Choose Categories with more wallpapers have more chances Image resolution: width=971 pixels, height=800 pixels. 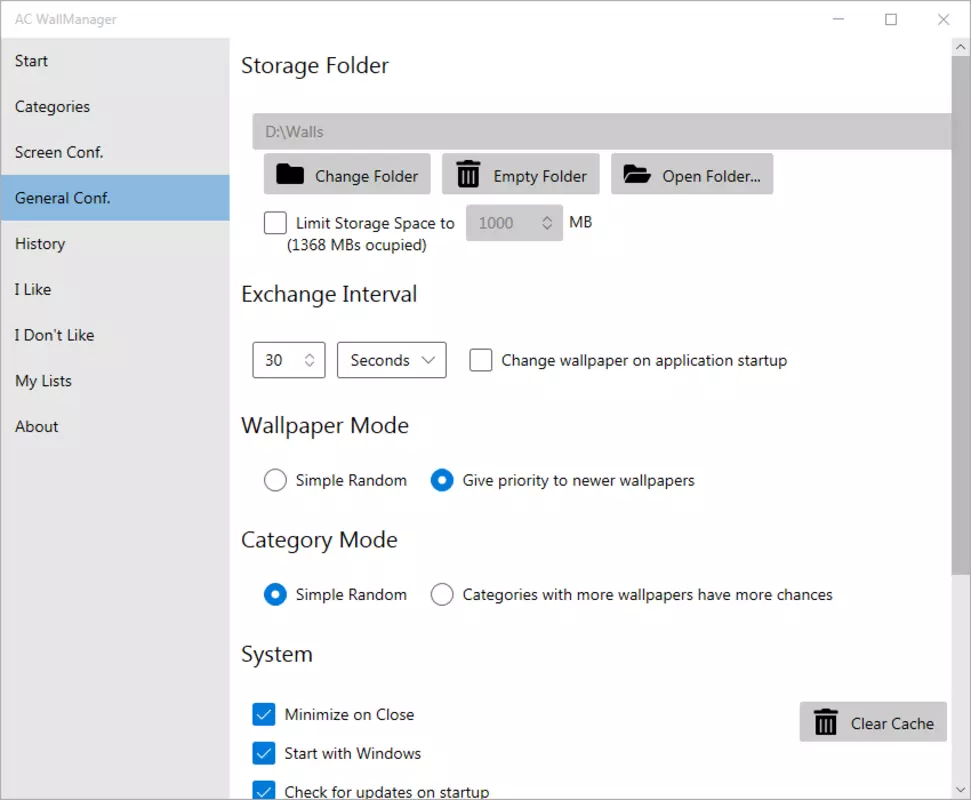click(442, 594)
